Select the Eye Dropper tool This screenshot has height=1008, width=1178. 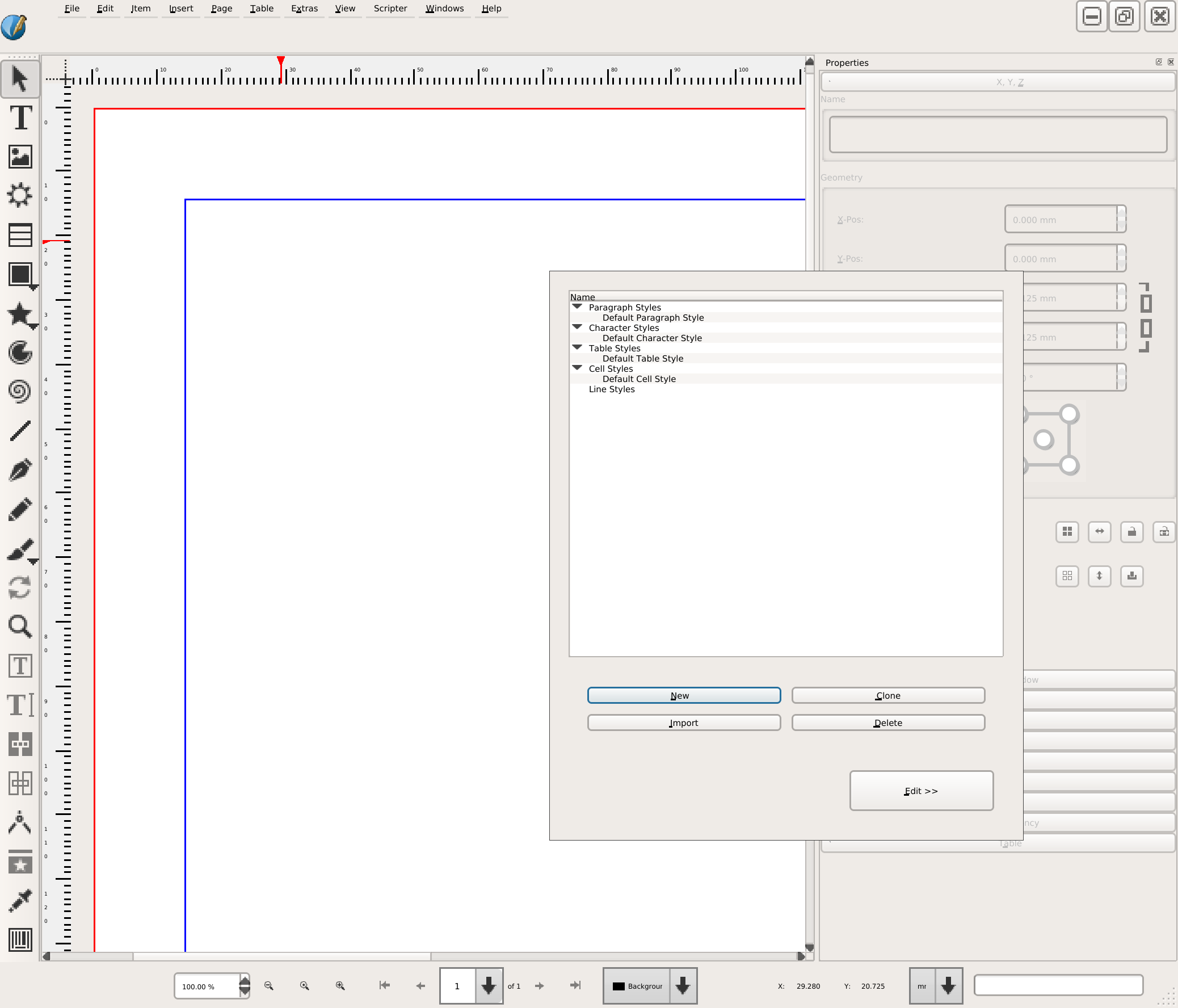click(20, 900)
